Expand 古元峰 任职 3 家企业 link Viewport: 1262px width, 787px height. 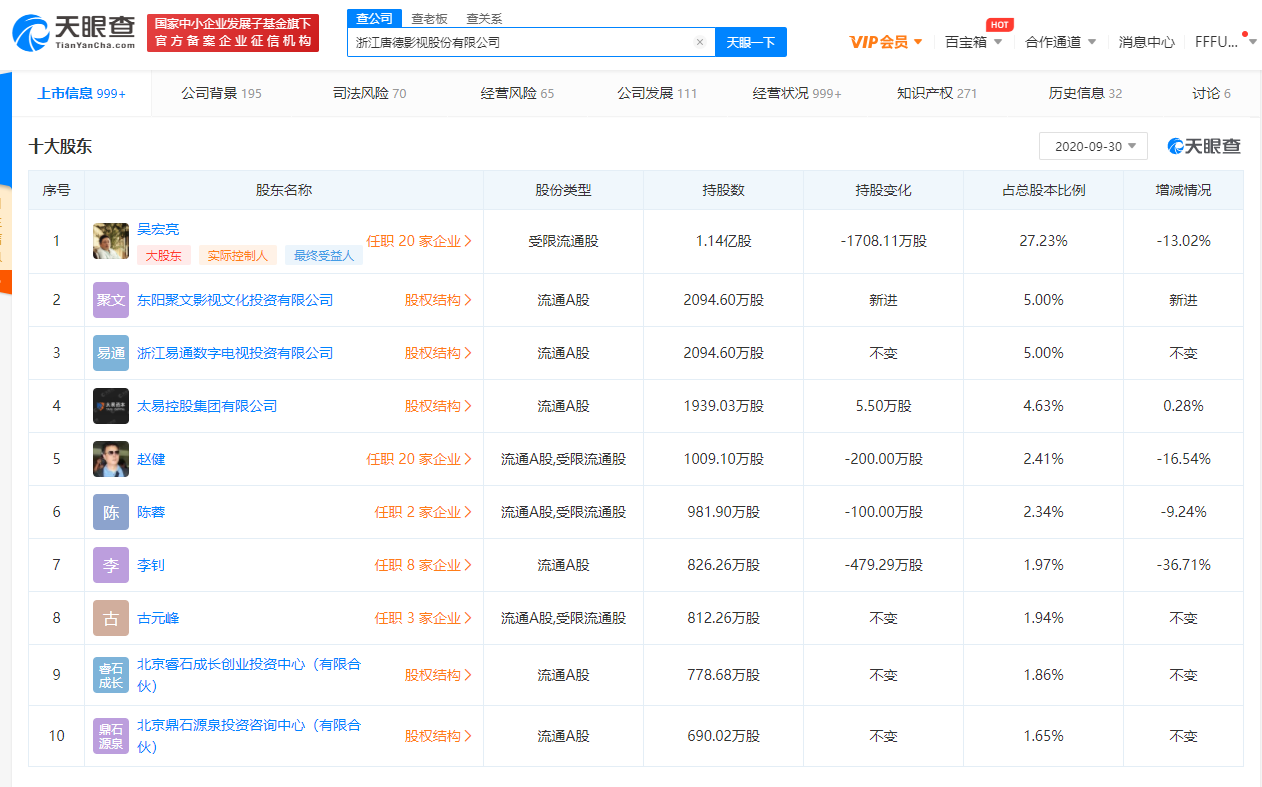tap(423, 618)
